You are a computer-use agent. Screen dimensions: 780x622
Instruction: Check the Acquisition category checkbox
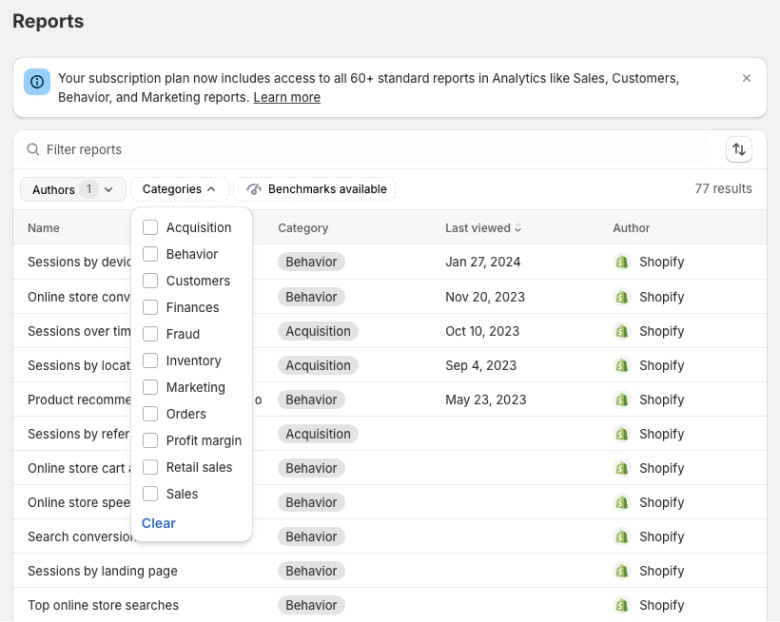(150, 228)
